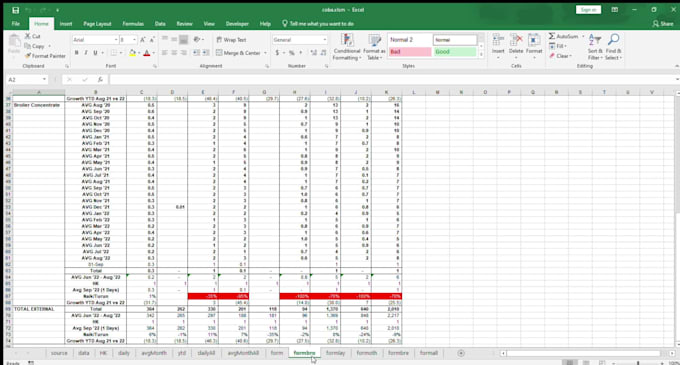Copy the selected cells
680x365 pixels.
point(35,46)
